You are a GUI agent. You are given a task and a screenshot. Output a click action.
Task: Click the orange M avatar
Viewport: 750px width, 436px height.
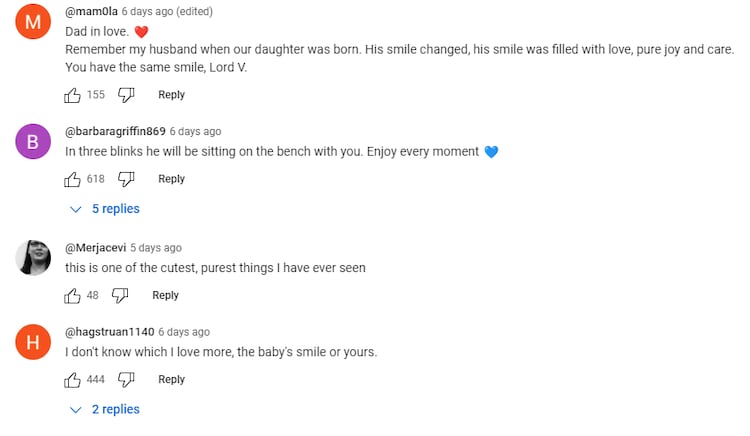(33, 22)
